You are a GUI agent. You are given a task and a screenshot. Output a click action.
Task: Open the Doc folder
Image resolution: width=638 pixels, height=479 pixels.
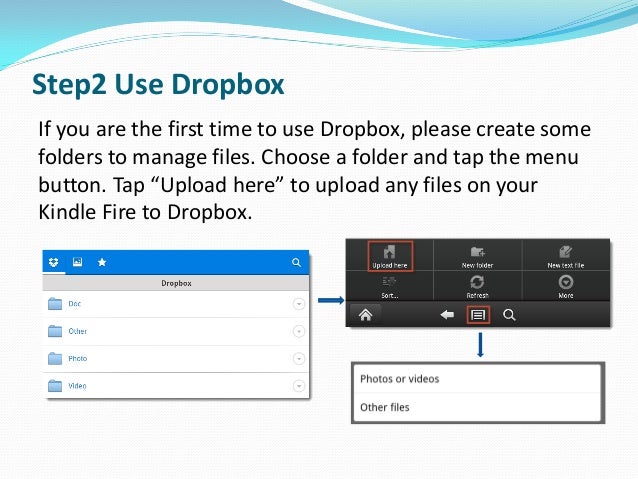[176, 304]
